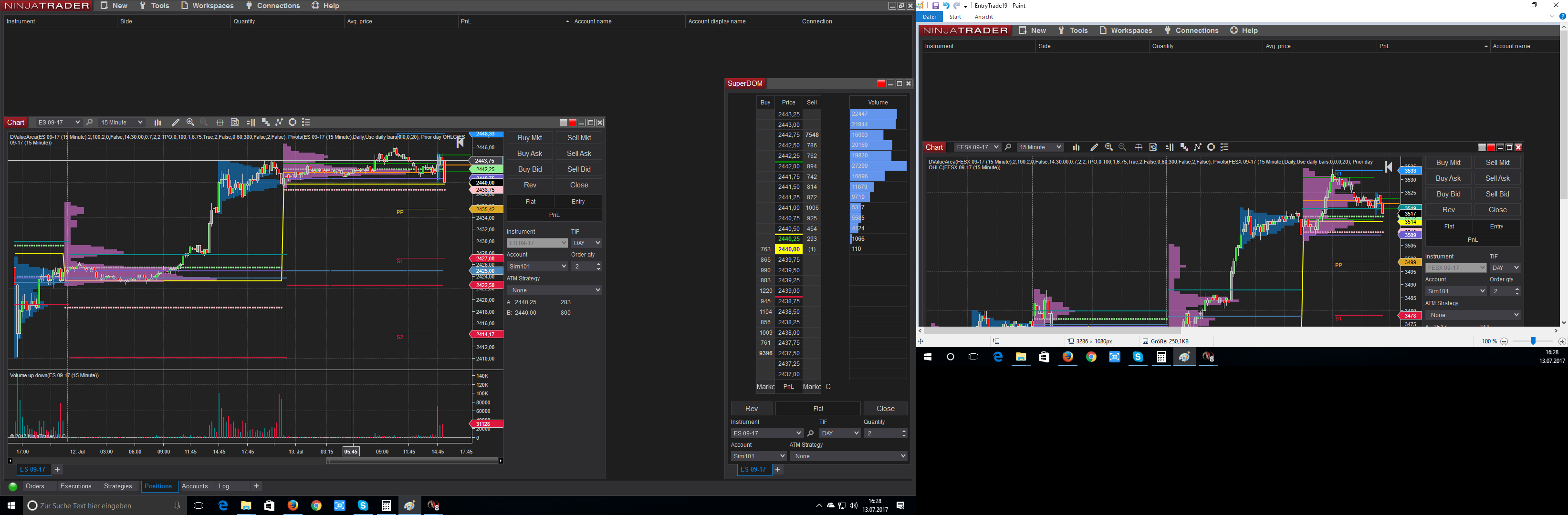
Task: Click Paint's horizontal scrollbar thumb
Action: 1053,331
